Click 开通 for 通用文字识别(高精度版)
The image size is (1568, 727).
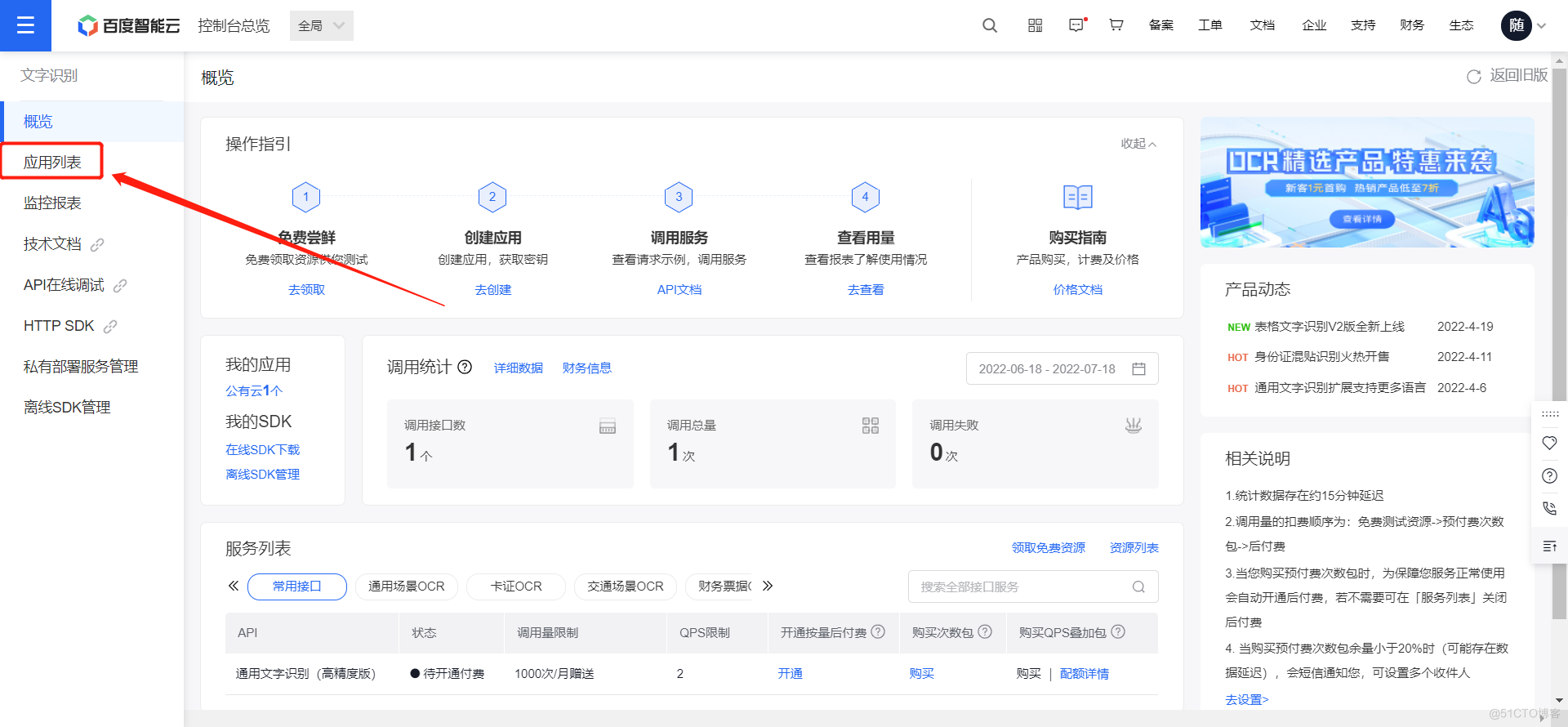tap(790, 674)
